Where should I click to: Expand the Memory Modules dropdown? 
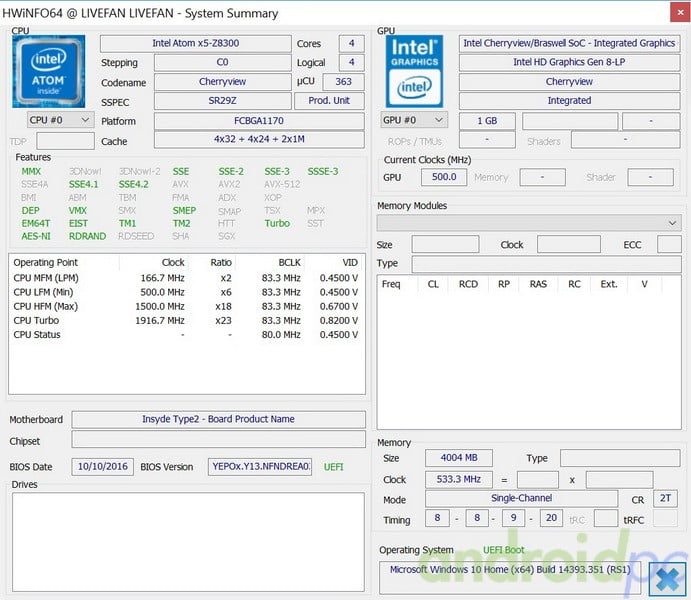529,223
